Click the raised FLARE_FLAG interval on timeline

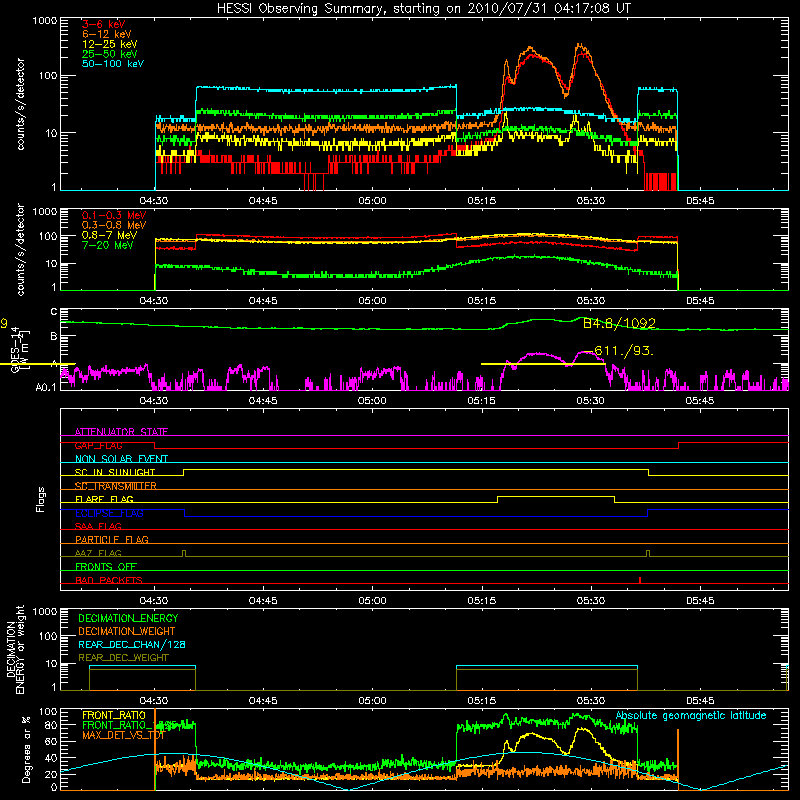point(556,496)
